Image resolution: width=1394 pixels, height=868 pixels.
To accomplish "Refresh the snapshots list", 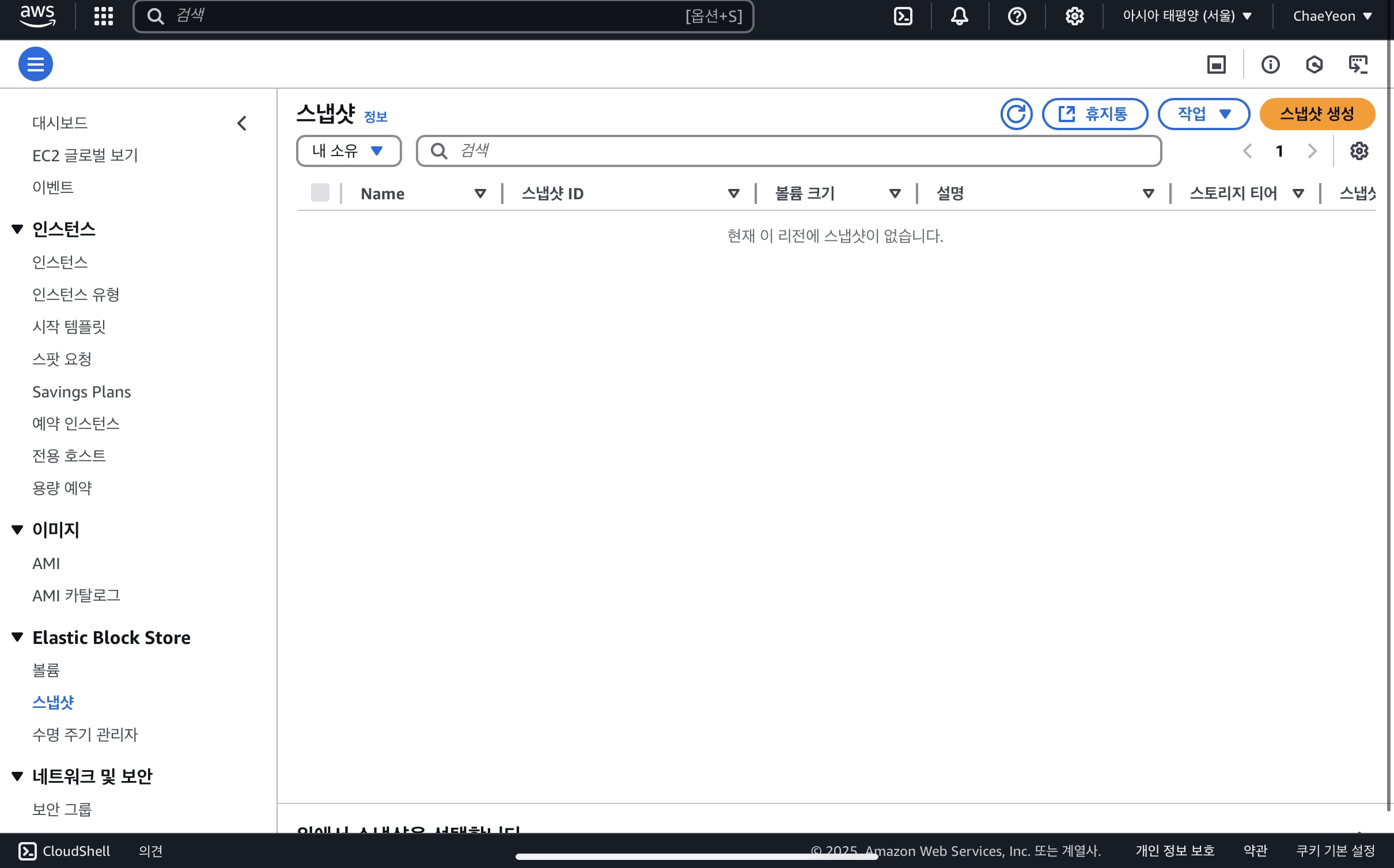I will (1016, 114).
